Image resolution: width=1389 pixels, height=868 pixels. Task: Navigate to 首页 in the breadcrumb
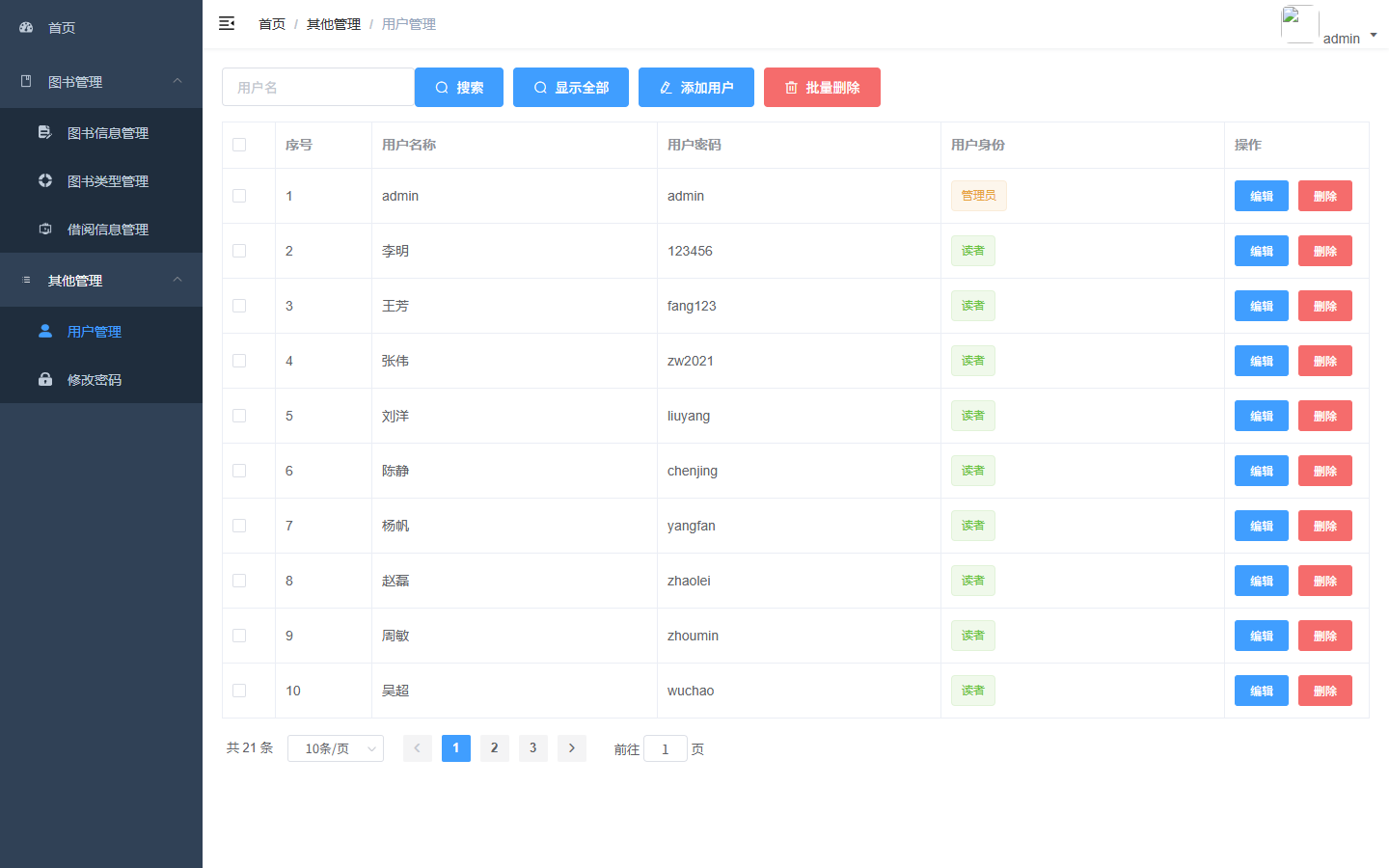(272, 24)
